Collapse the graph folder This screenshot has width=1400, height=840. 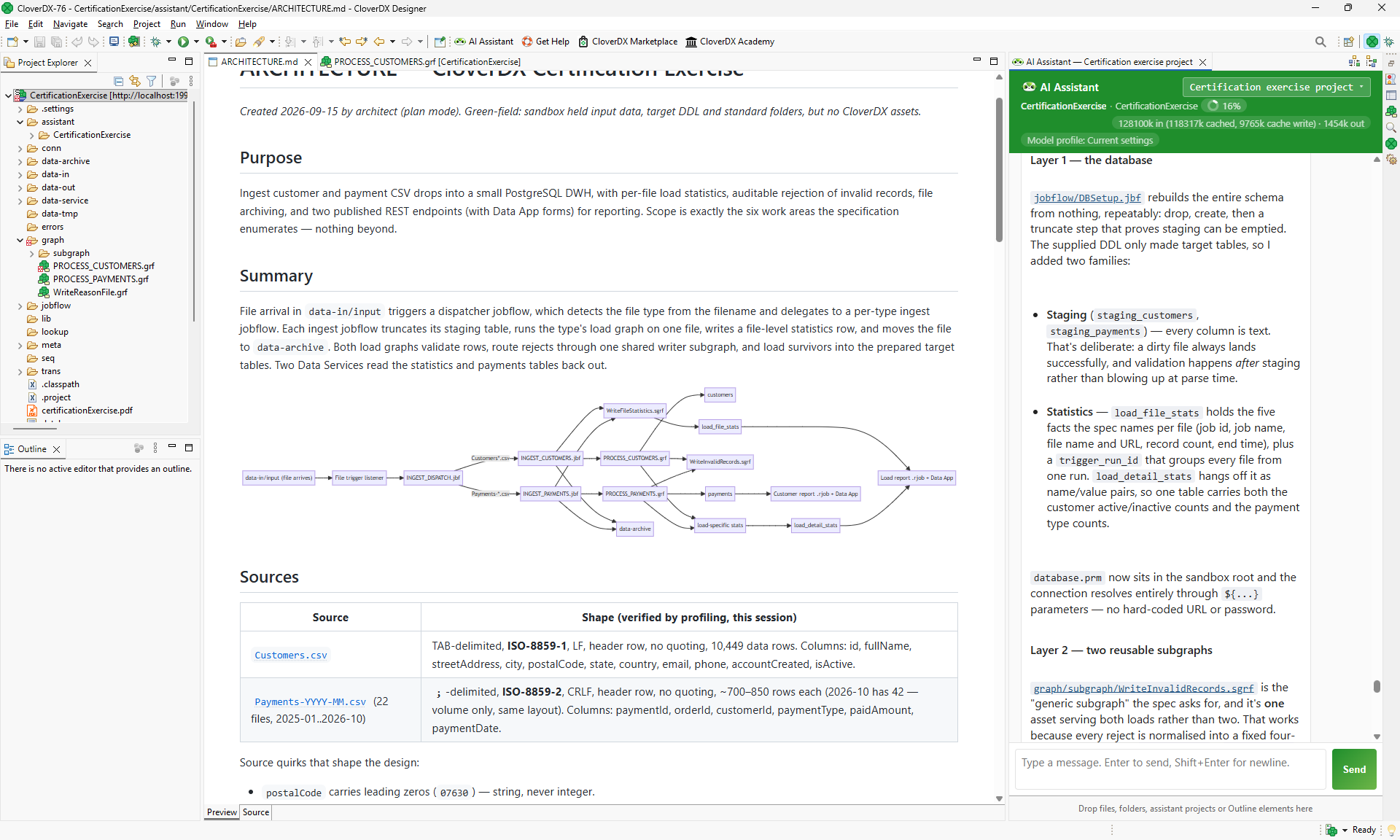[20, 240]
